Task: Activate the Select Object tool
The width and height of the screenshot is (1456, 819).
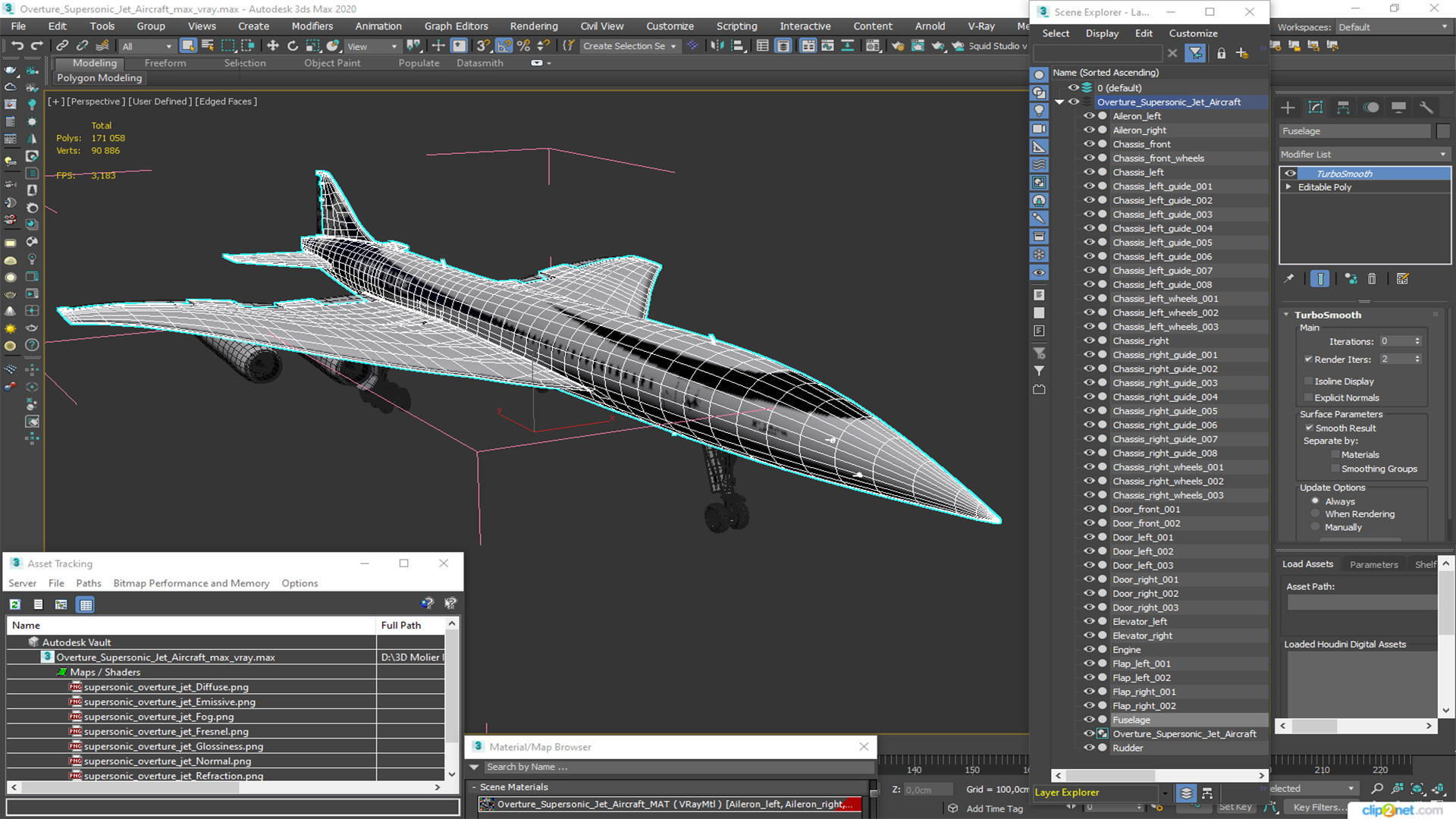Action: (188, 45)
